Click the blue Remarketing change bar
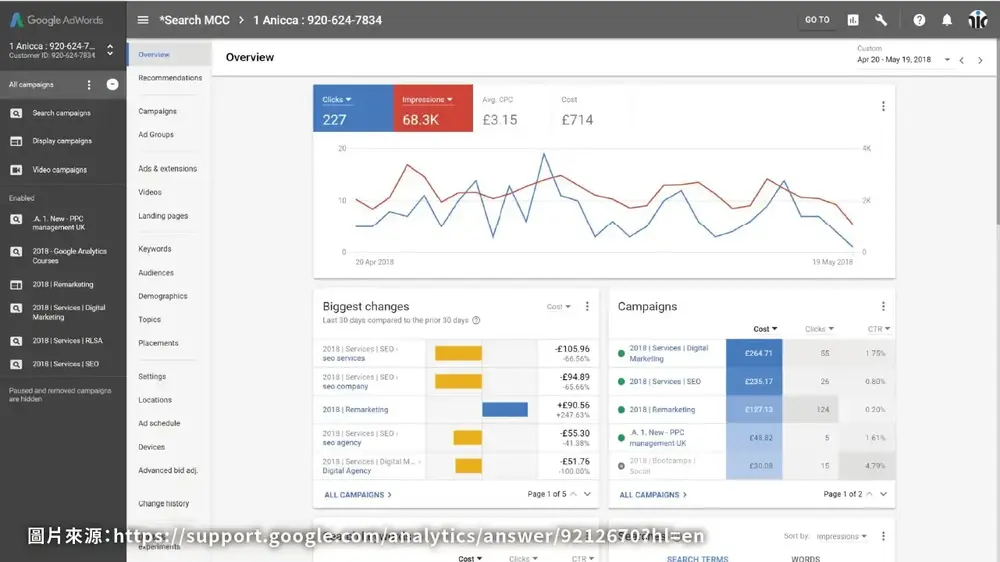1000x562 pixels. (504, 410)
